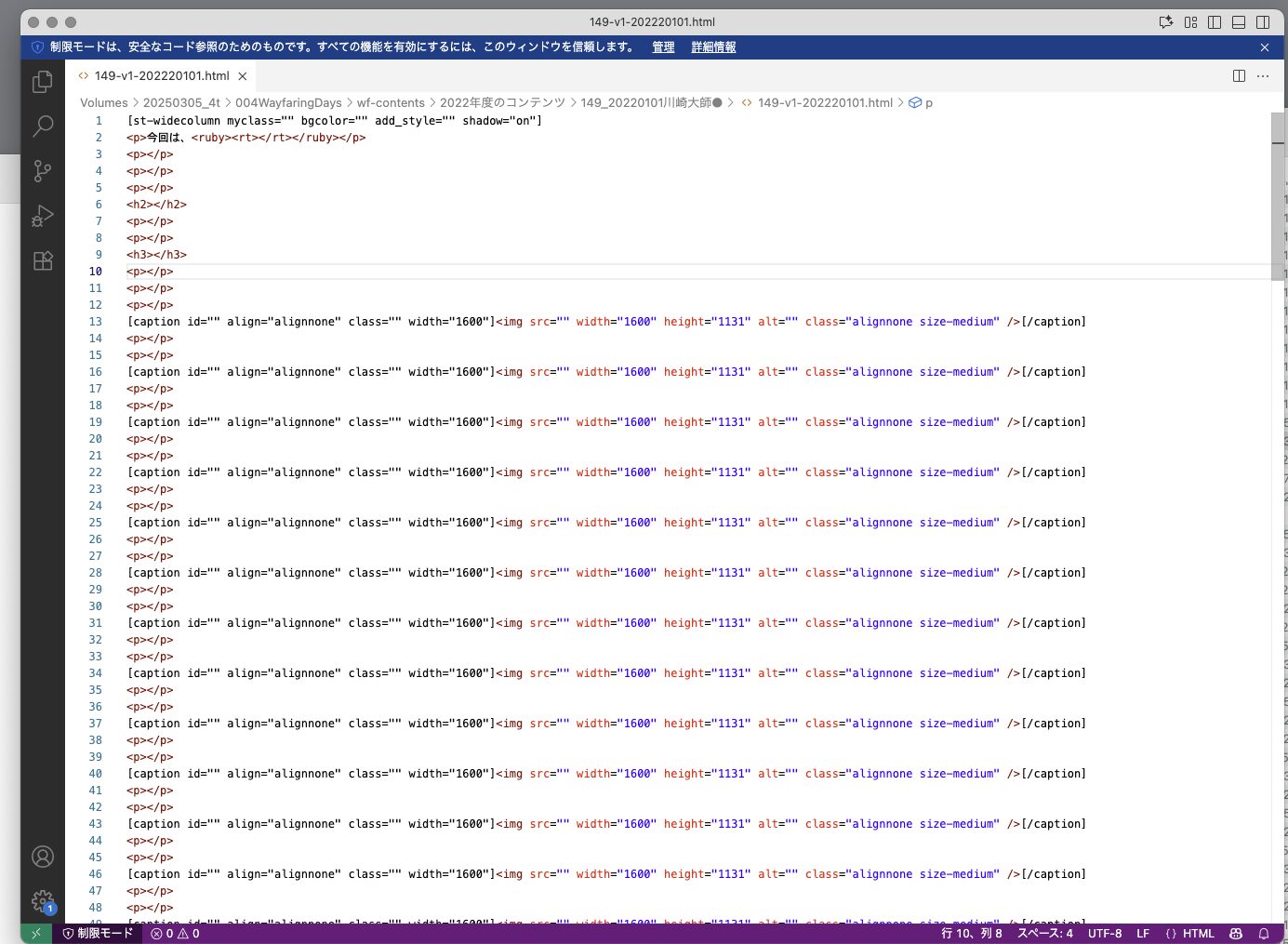Open the Search view in activity bar

coord(43,126)
